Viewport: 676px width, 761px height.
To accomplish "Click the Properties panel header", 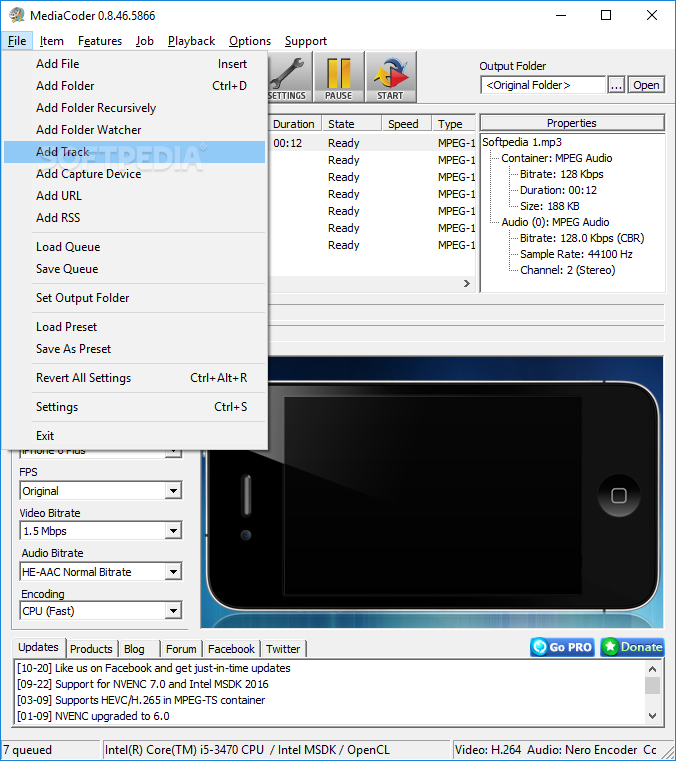I will (x=572, y=123).
